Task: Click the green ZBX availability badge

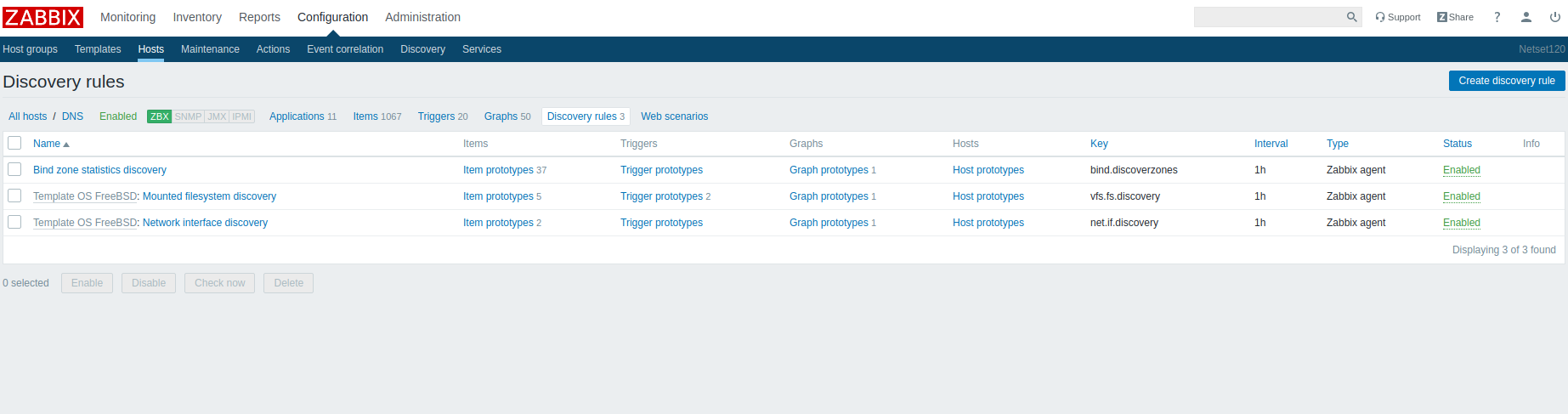Action: click(159, 116)
